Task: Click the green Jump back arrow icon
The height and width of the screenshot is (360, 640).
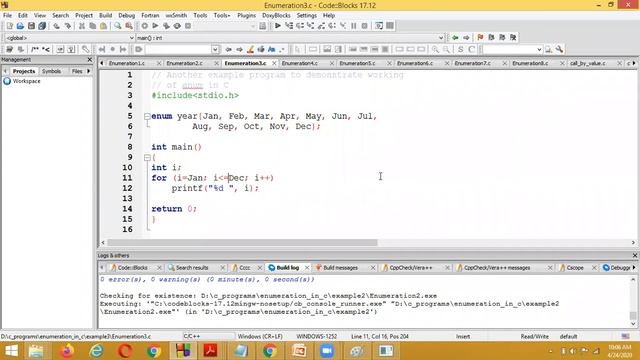Action: [x=455, y=38]
